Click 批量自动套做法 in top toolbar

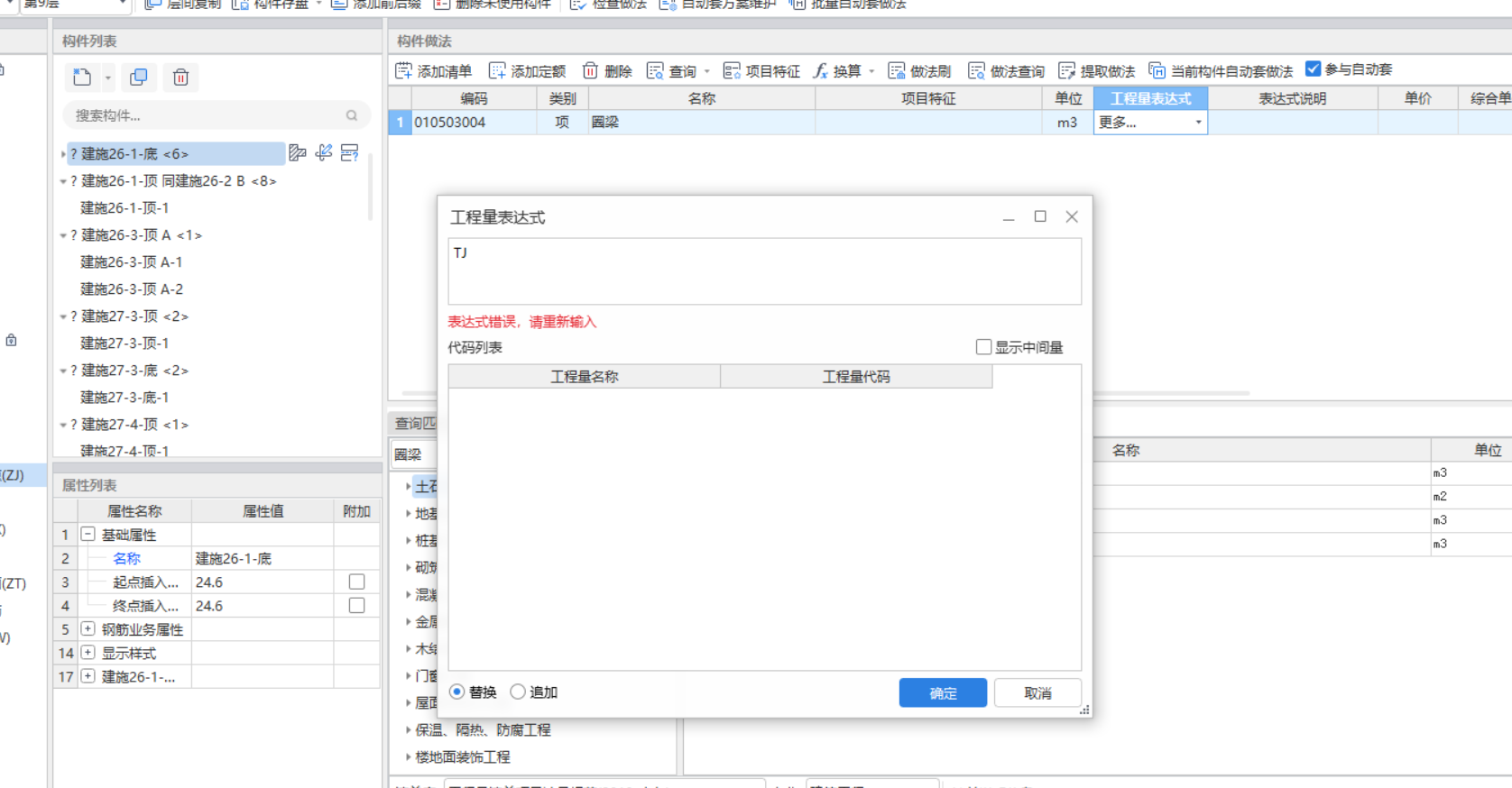848,5
